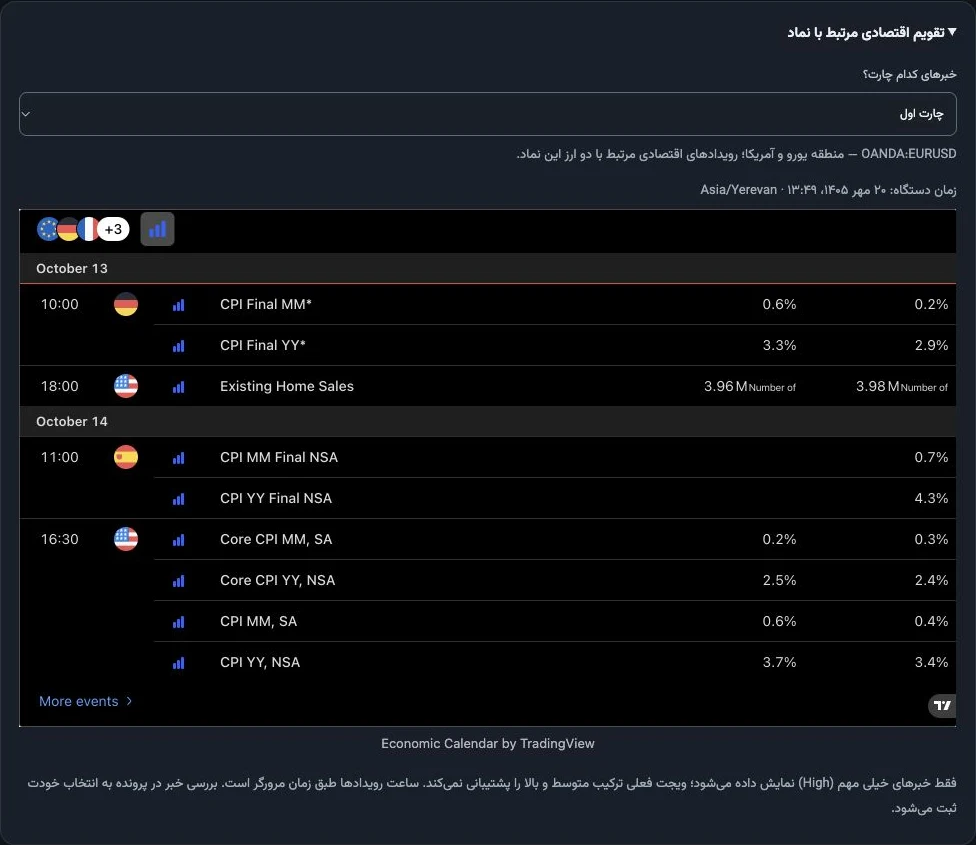Image resolution: width=976 pixels, height=845 pixels.
Task: Select the CPI YY Final NSA event
Action: click(276, 498)
